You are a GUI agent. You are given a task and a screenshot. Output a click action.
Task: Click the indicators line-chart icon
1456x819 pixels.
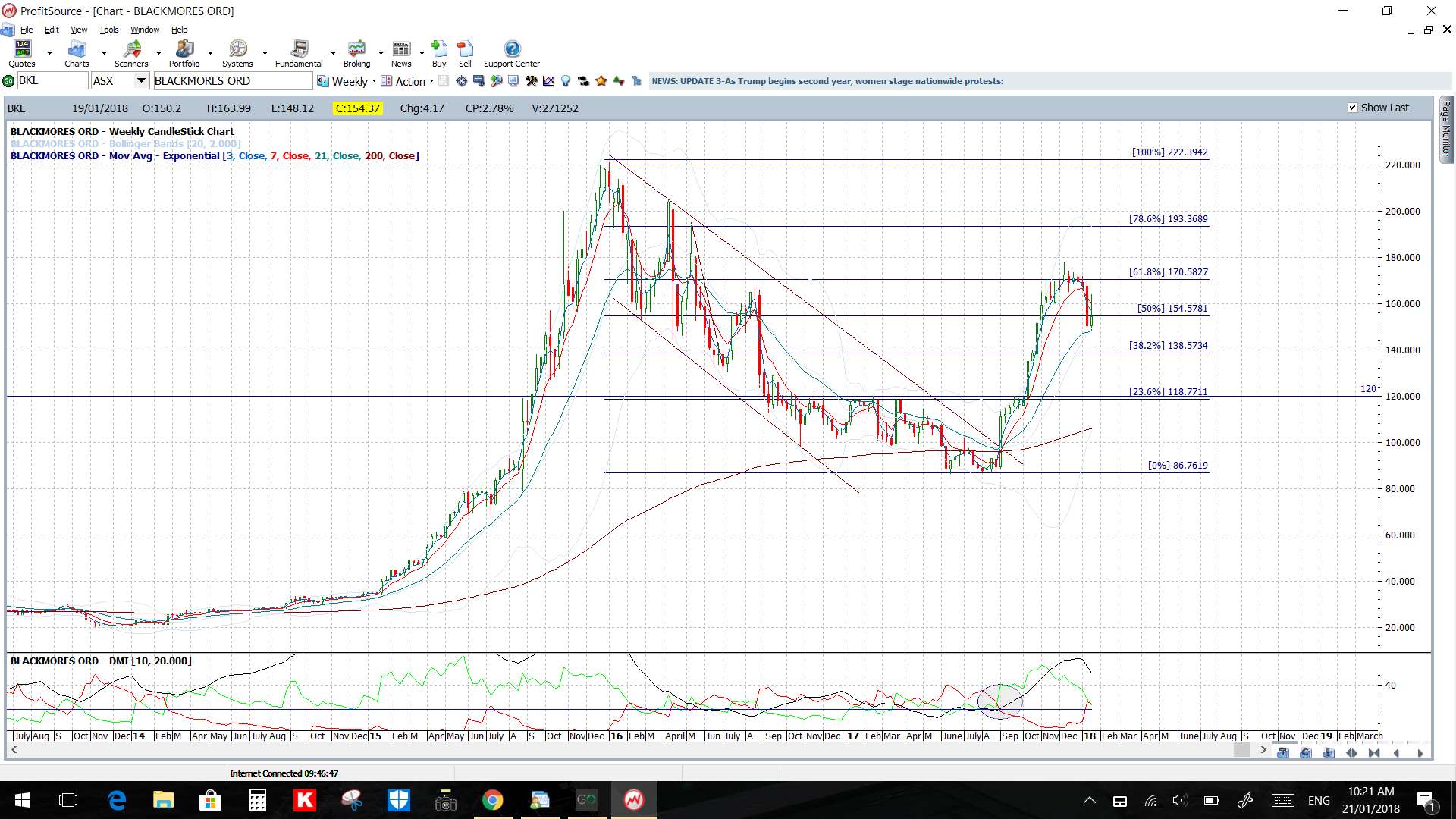click(548, 81)
